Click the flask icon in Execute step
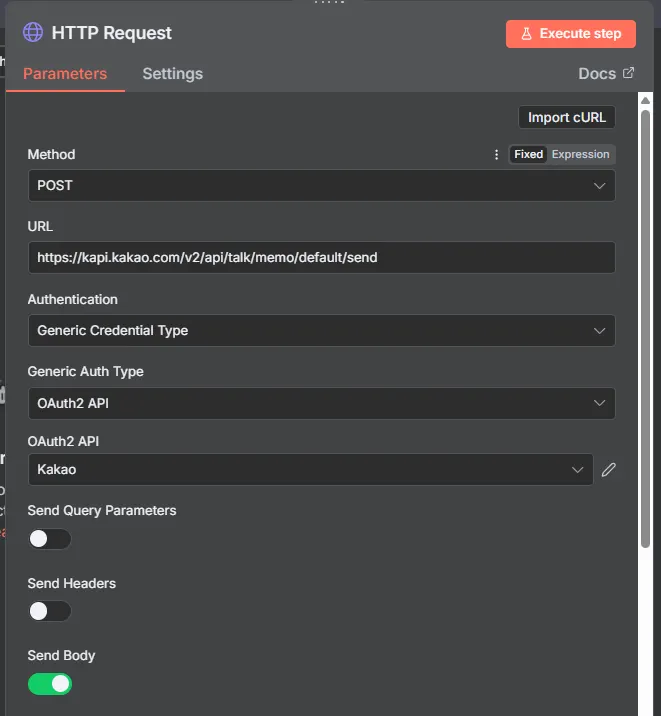This screenshot has width=661, height=716. [525, 34]
